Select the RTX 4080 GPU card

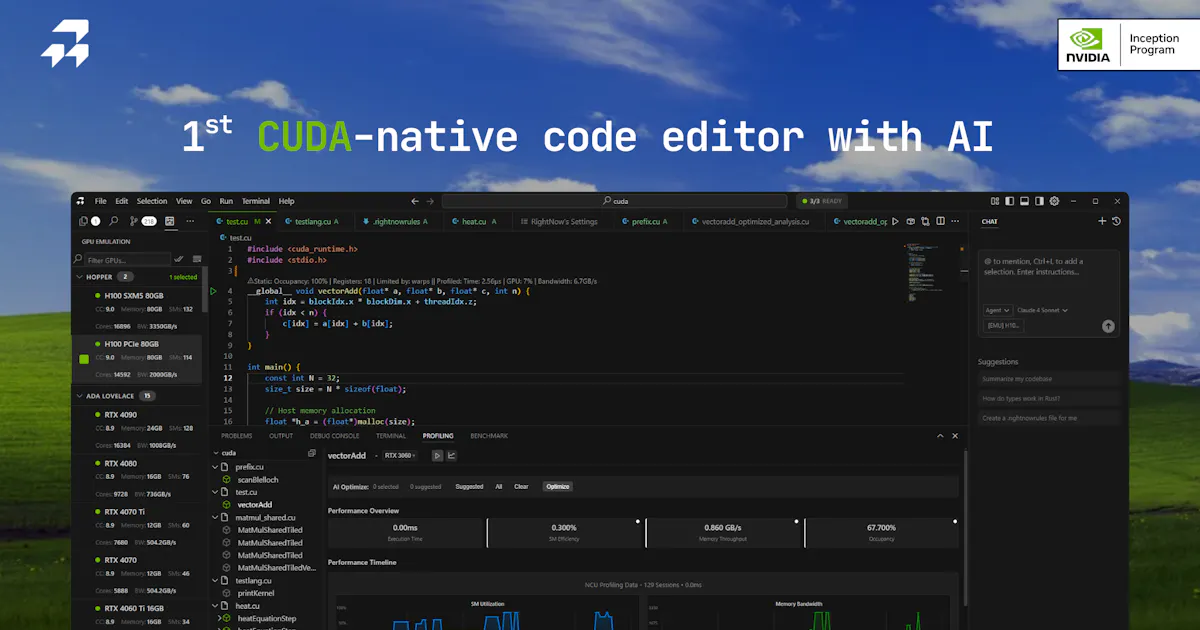click(137, 478)
